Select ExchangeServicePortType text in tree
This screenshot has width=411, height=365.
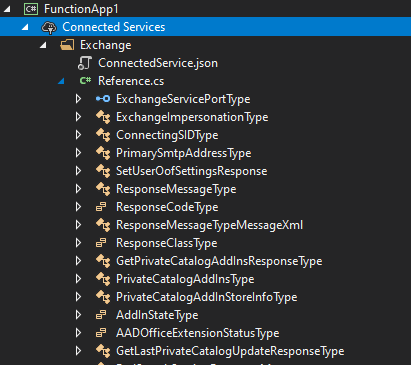pos(183,99)
